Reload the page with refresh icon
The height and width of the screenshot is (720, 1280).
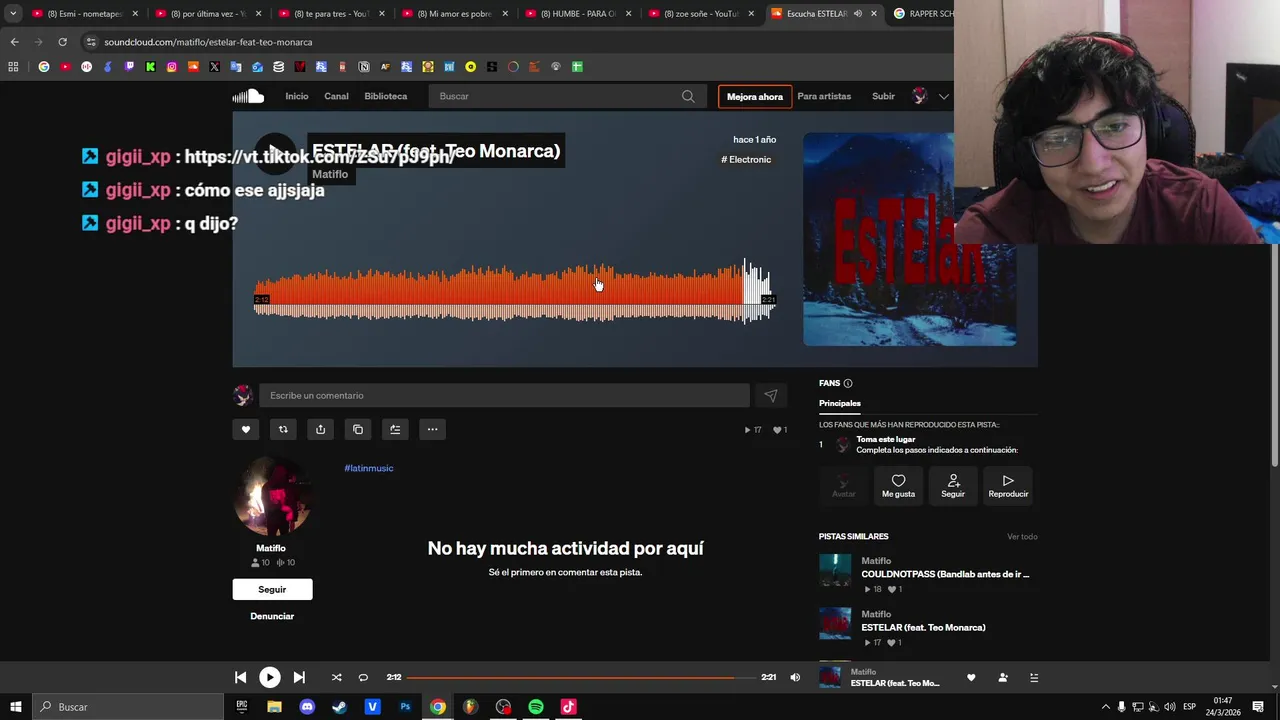tap(62, 42)
